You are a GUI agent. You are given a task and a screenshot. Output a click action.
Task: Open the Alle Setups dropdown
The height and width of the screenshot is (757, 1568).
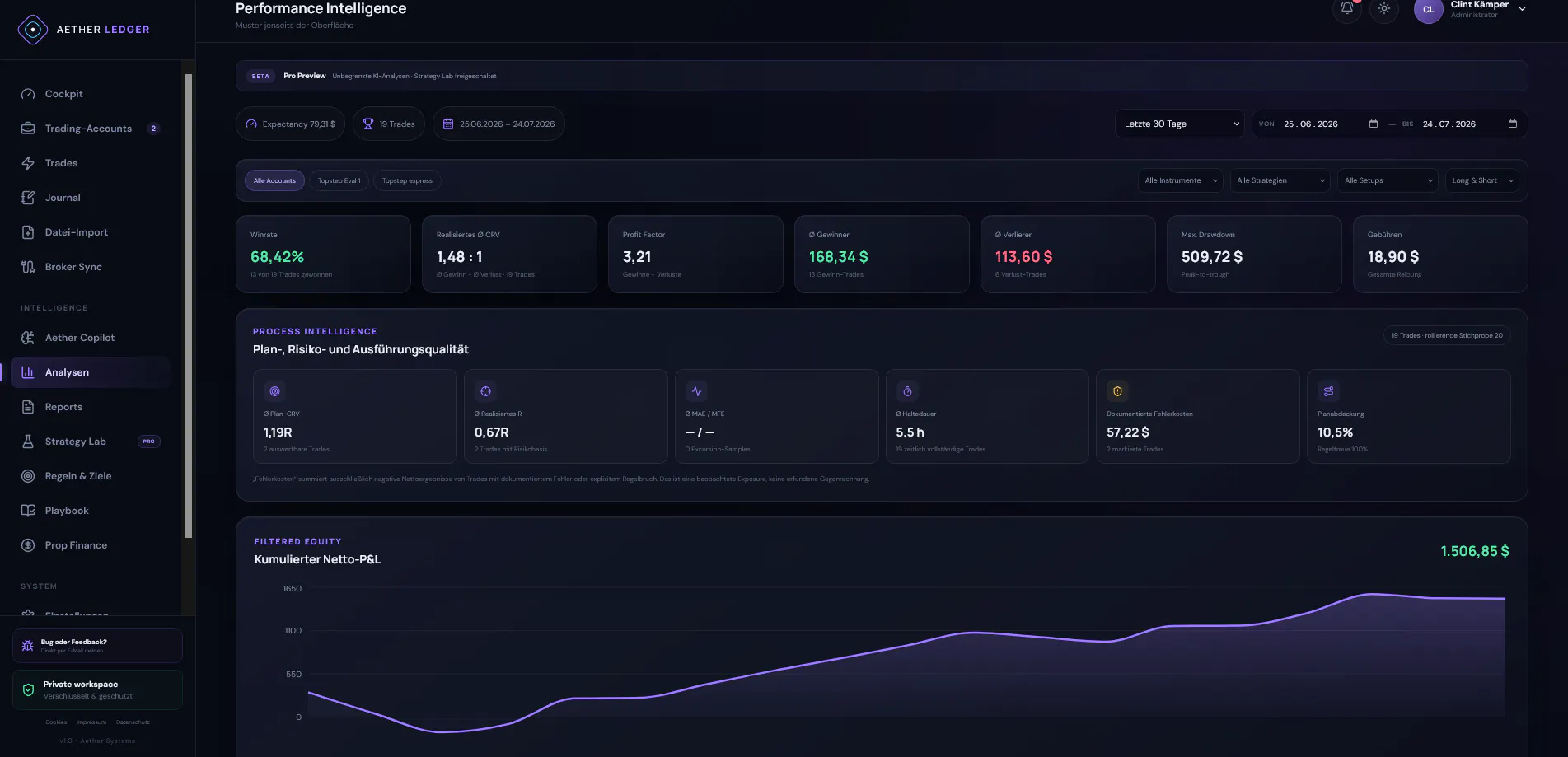(1388, 181)
